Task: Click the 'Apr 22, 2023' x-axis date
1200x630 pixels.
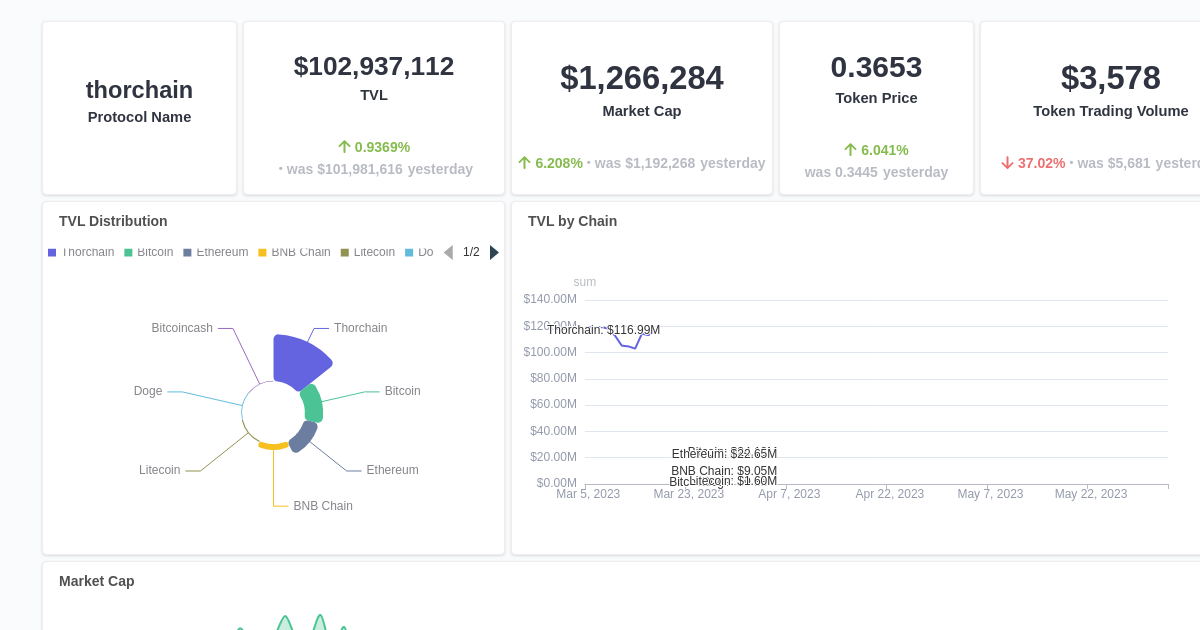Action: [890, 494]
